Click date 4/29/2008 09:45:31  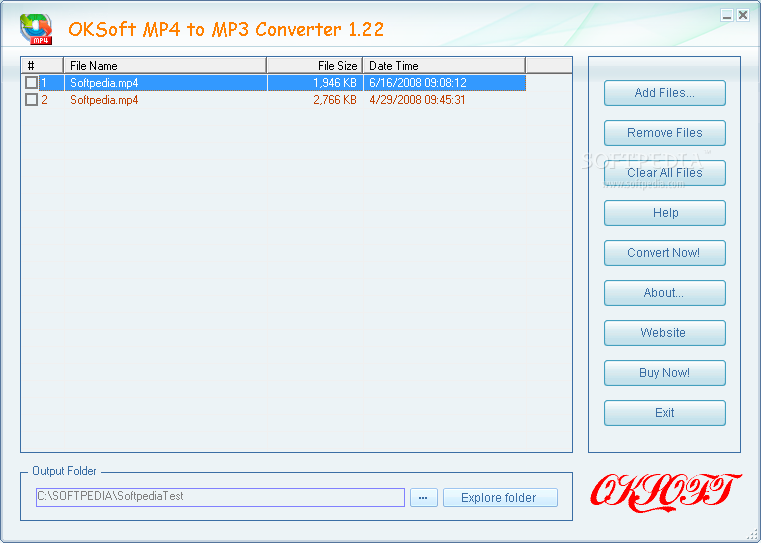pos(417,100)
